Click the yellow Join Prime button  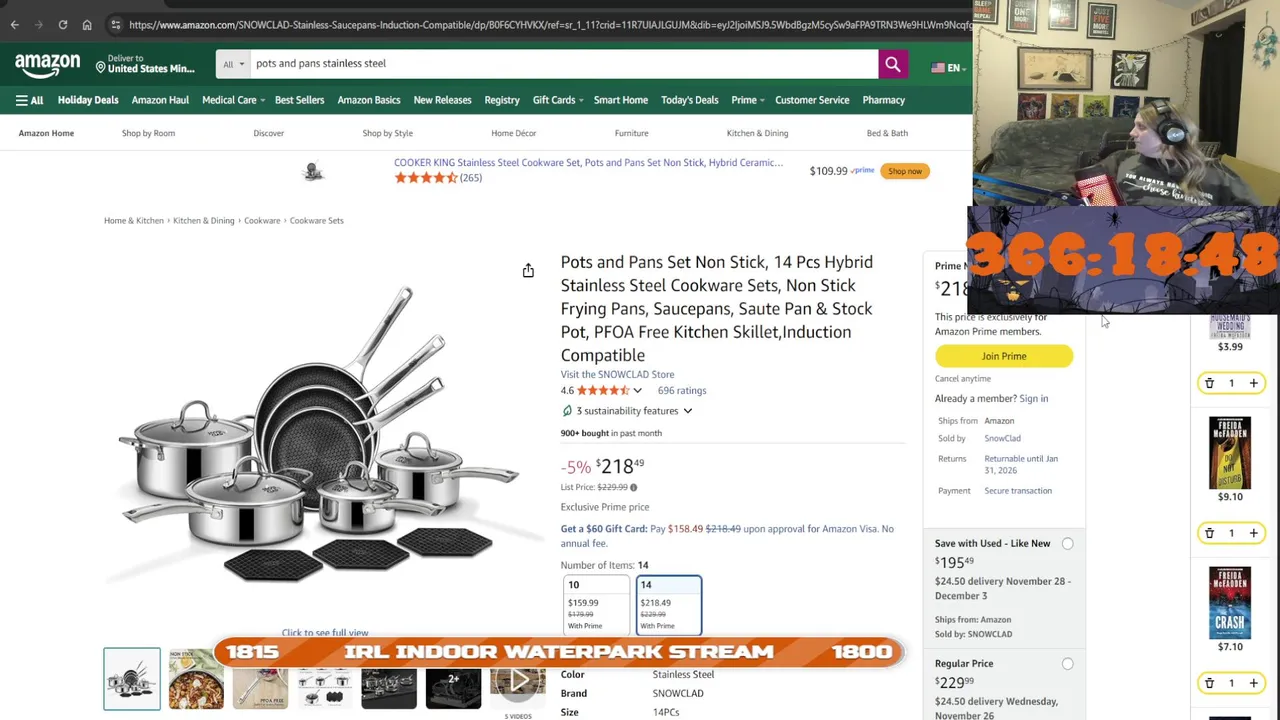(x=1003, y=356)
